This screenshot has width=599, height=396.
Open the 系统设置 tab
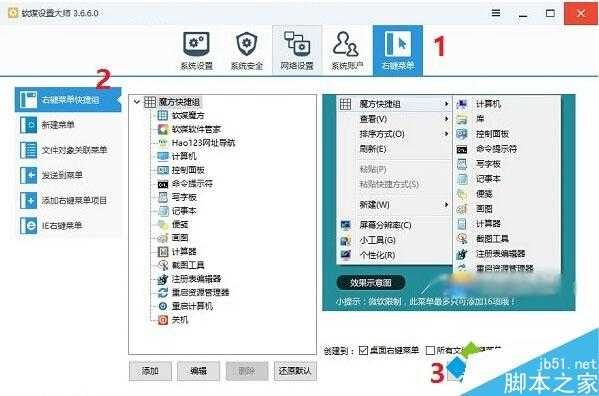pyautogui.click(x=196, y=50)
